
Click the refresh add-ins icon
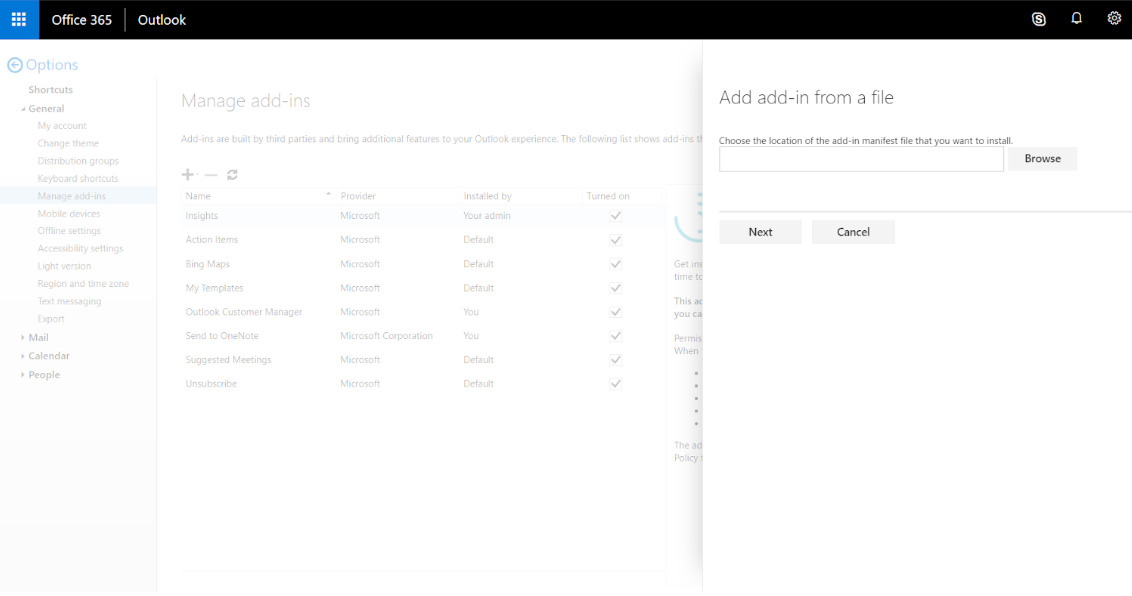[232, 175]
